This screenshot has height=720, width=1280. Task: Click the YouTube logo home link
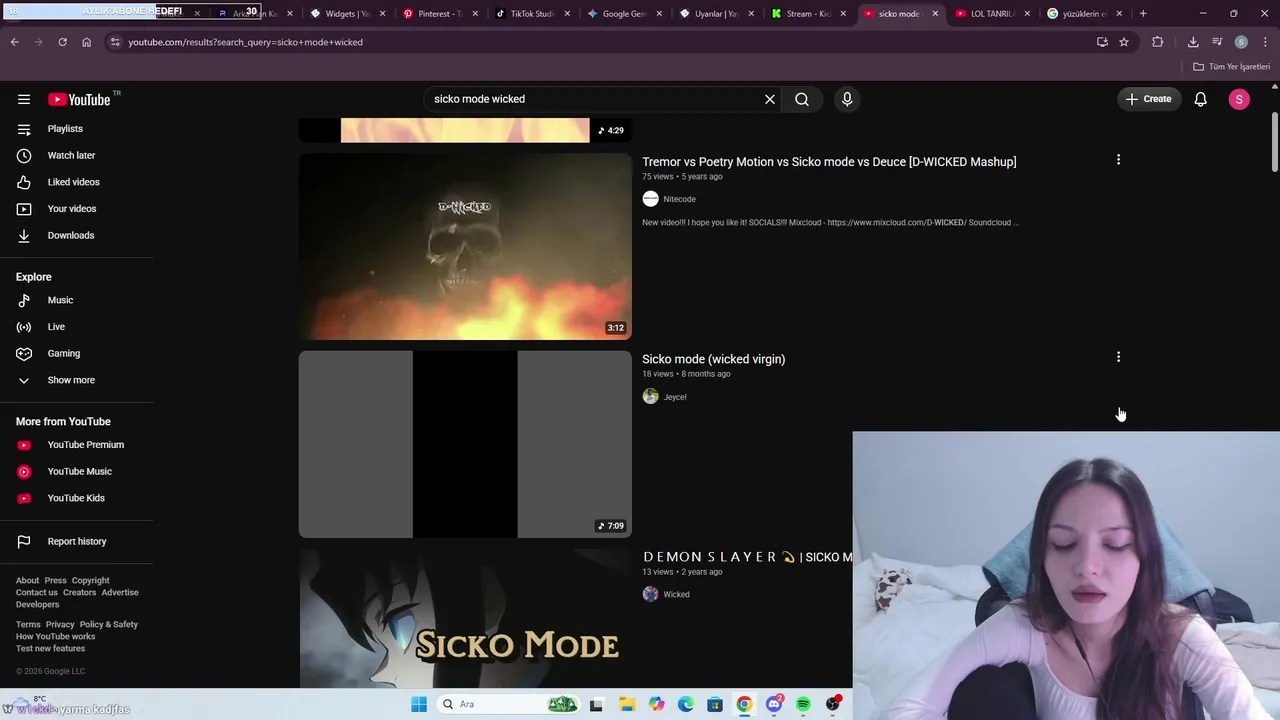[79, 99]
